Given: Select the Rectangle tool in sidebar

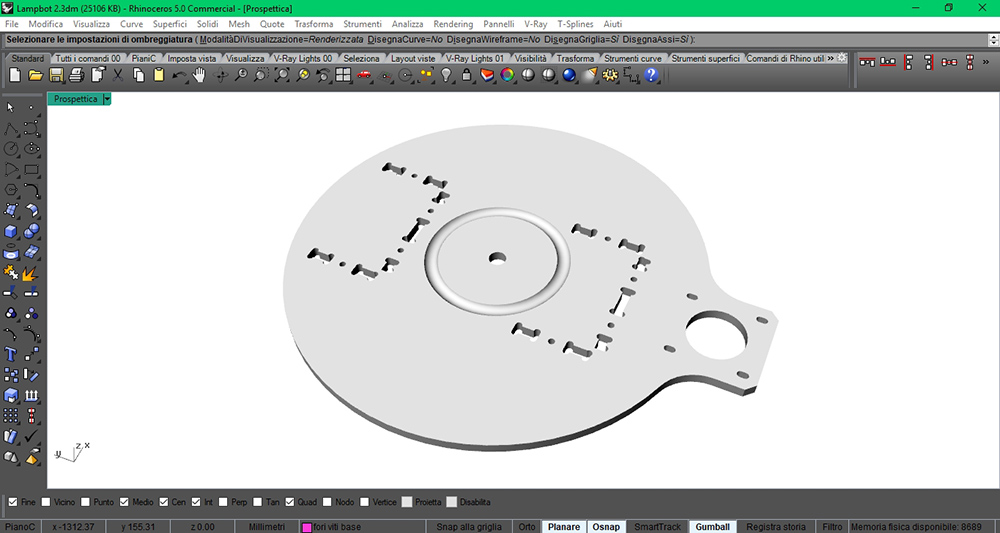Looking at the screenshot, I should pos(31,169).
